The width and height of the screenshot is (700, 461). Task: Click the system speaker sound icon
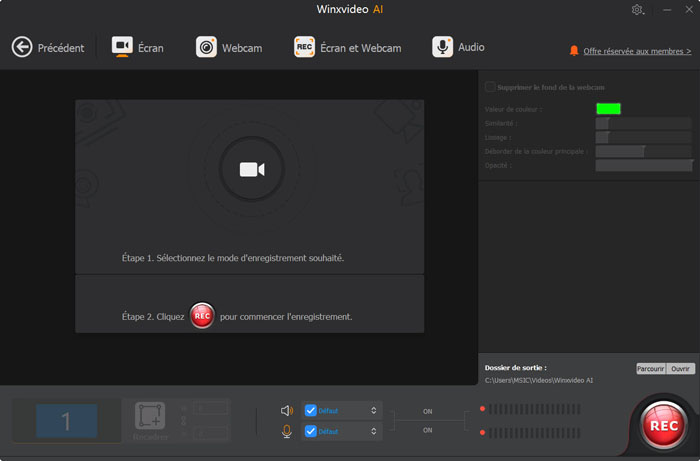coord(287,411)
